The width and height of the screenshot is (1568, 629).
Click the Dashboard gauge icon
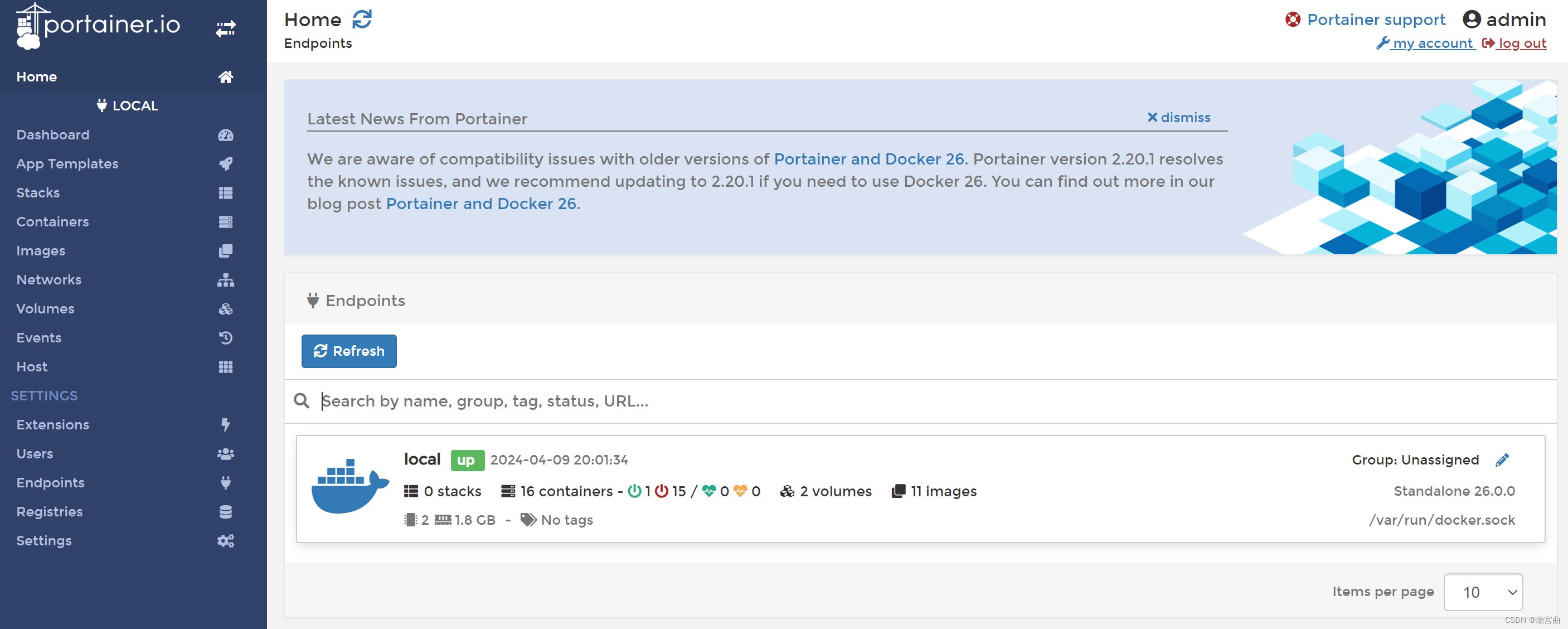coord(226,134)
